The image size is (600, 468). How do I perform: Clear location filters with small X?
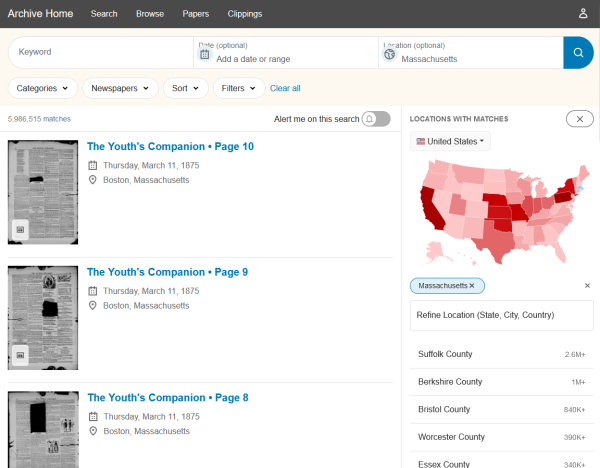pos(587,285)
